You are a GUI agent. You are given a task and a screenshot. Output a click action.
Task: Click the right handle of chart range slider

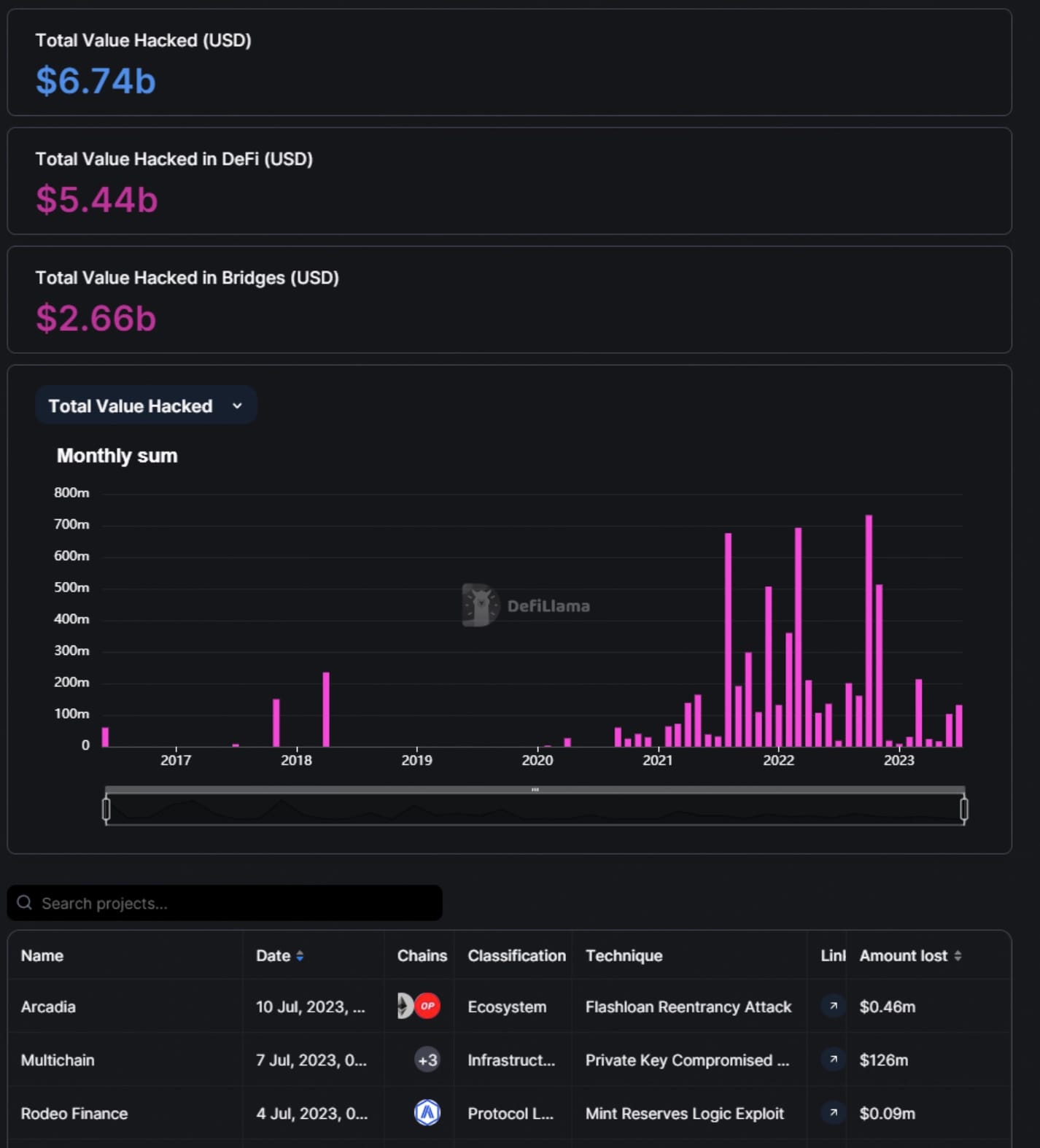point(963,809)
